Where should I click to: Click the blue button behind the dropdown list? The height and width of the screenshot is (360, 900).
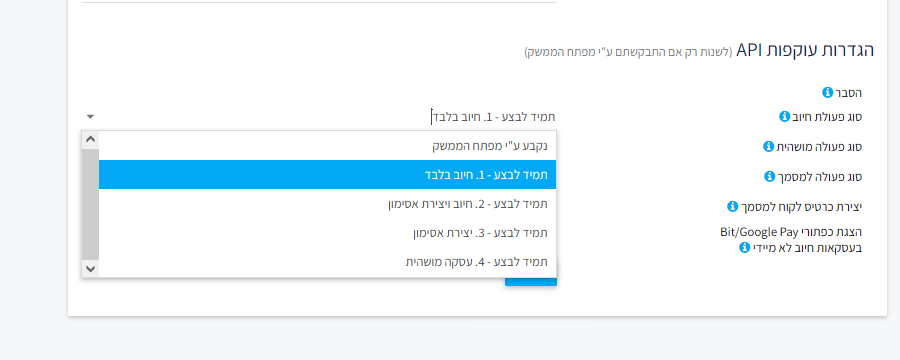click(x=531, y=281)
